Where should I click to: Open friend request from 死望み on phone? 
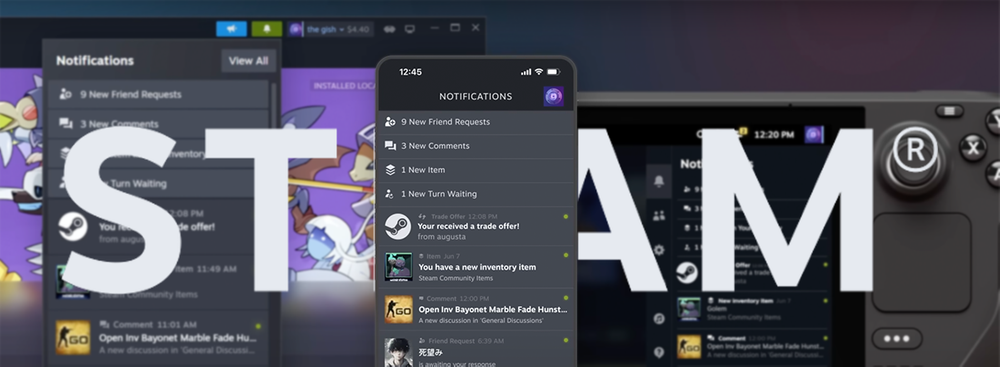476,350
